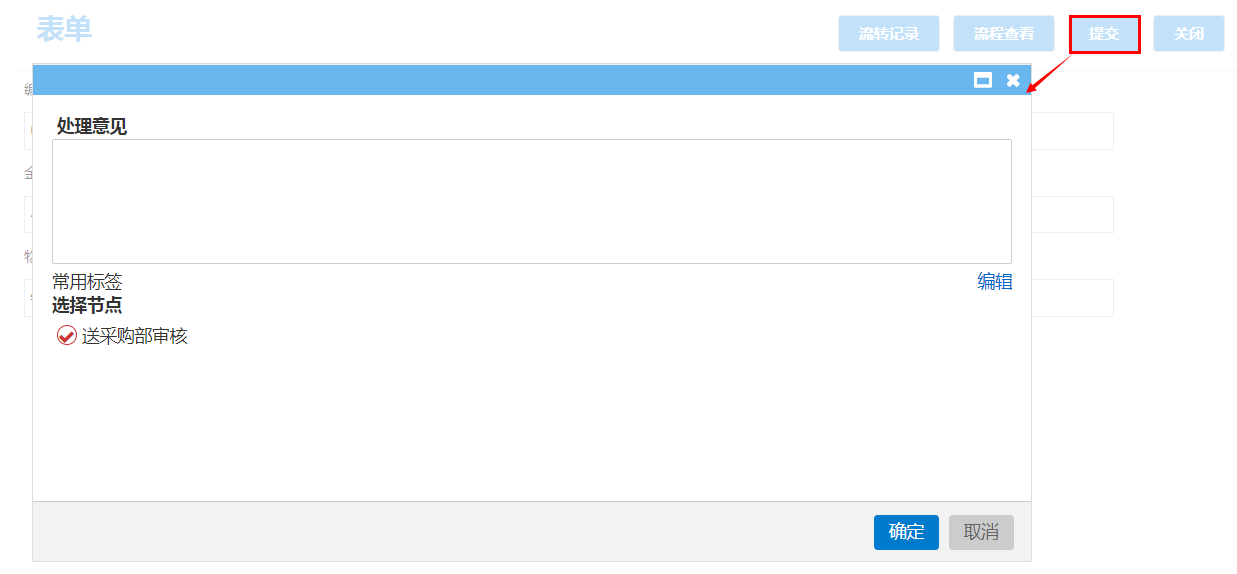The width and height of the screenshot is (1237, 574).
Task: Focus the 处理意见 text area
Action: [531, 201]
